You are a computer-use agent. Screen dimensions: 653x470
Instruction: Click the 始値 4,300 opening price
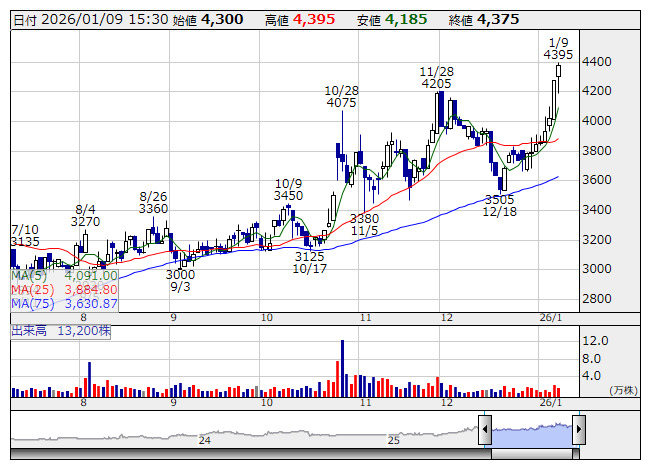pyautogui.click(x=208, y=20)
